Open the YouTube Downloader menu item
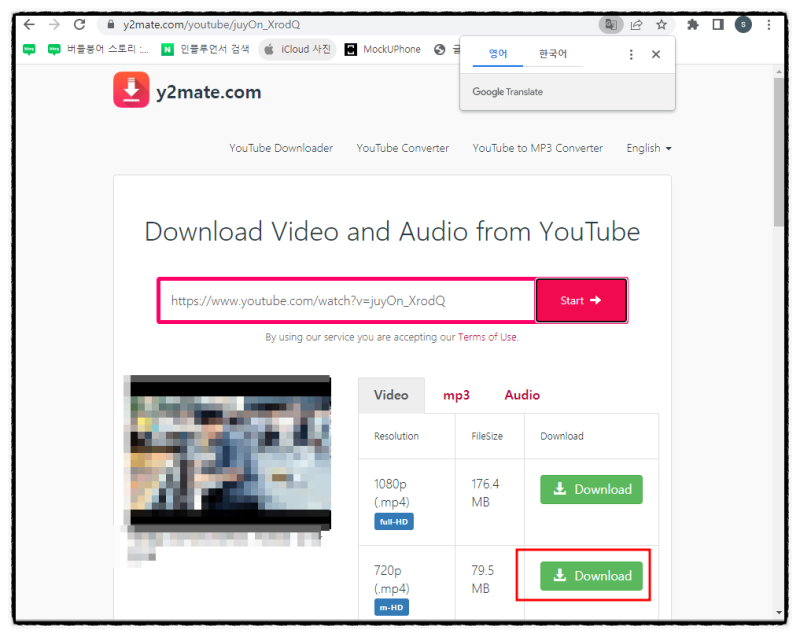 click(x=281, y=148)
